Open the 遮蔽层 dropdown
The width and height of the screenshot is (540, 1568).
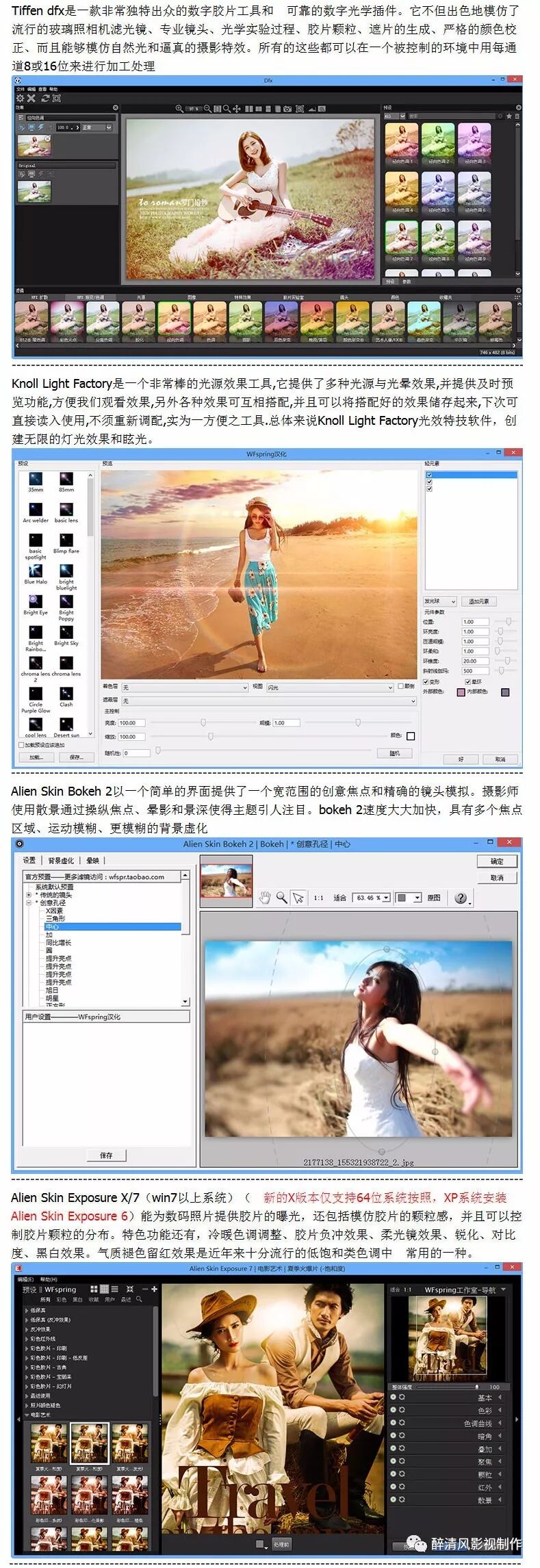pos(268,701)
